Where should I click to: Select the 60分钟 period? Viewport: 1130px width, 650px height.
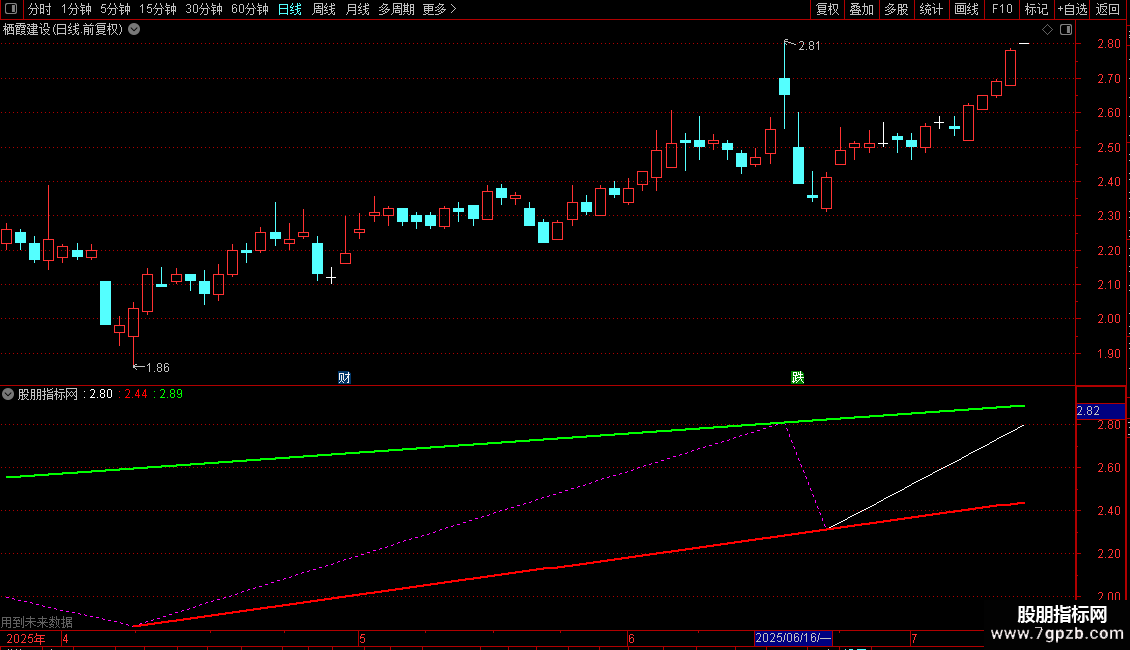[249, 9]
